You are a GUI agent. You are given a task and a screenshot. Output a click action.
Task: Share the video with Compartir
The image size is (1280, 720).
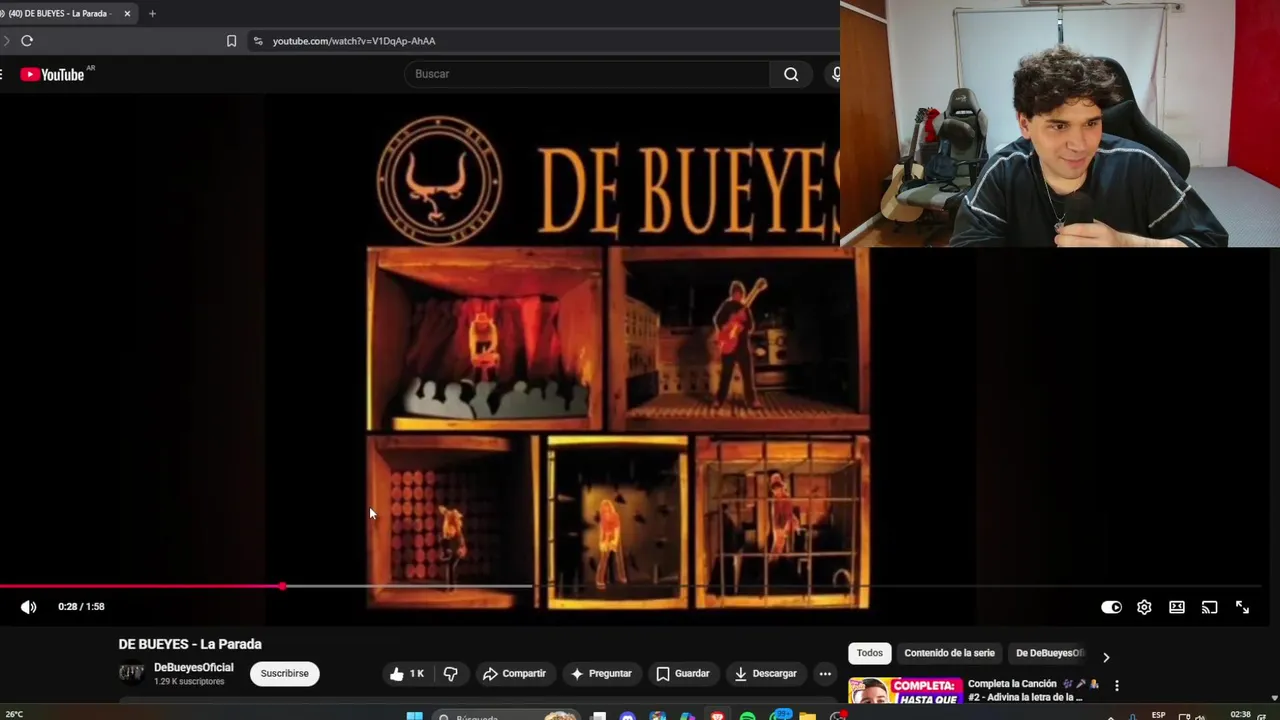click(514, 674)
